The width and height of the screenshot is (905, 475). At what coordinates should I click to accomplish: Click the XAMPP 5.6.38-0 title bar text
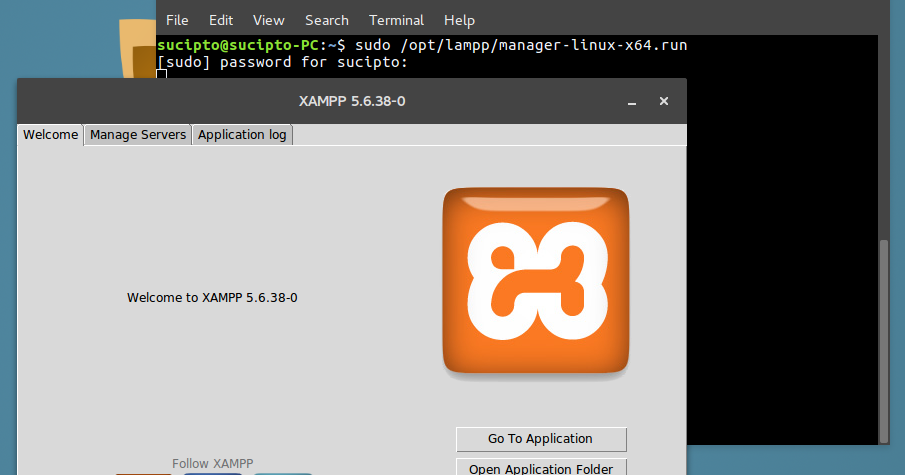[352, 101]
